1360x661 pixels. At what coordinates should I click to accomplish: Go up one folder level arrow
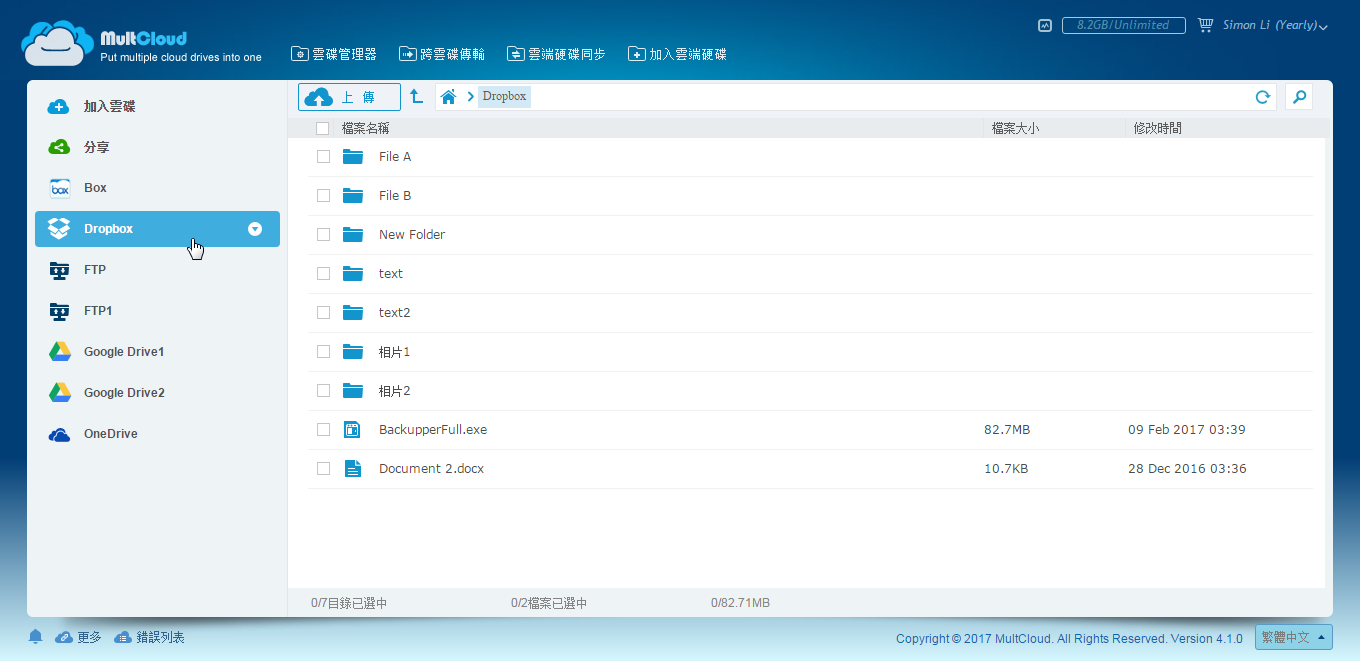pyautogui.click(x=417, y=97)
